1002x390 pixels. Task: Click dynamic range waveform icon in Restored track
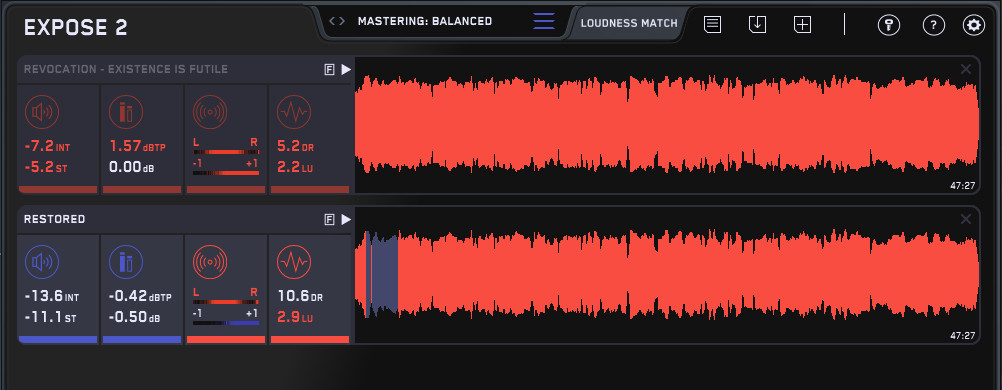[x=293, y=263]
